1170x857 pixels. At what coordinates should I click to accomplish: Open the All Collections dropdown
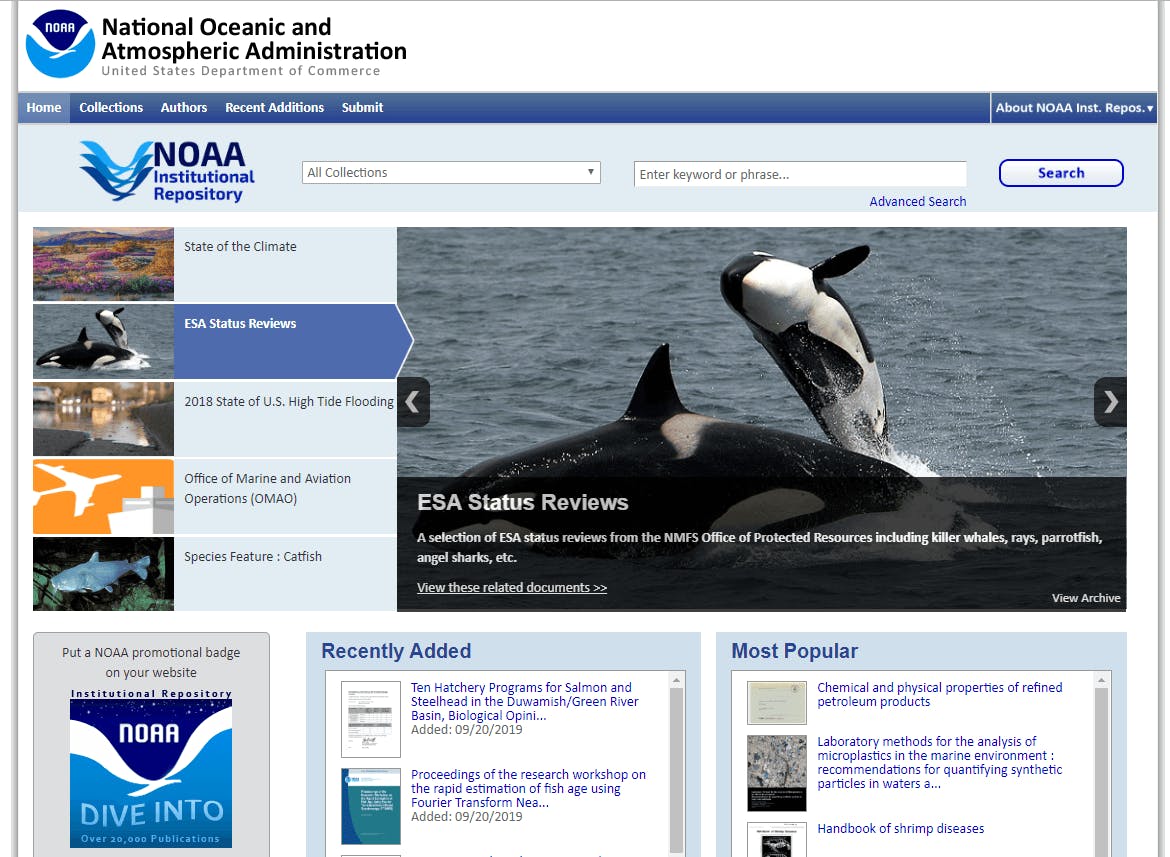(451, 172)
